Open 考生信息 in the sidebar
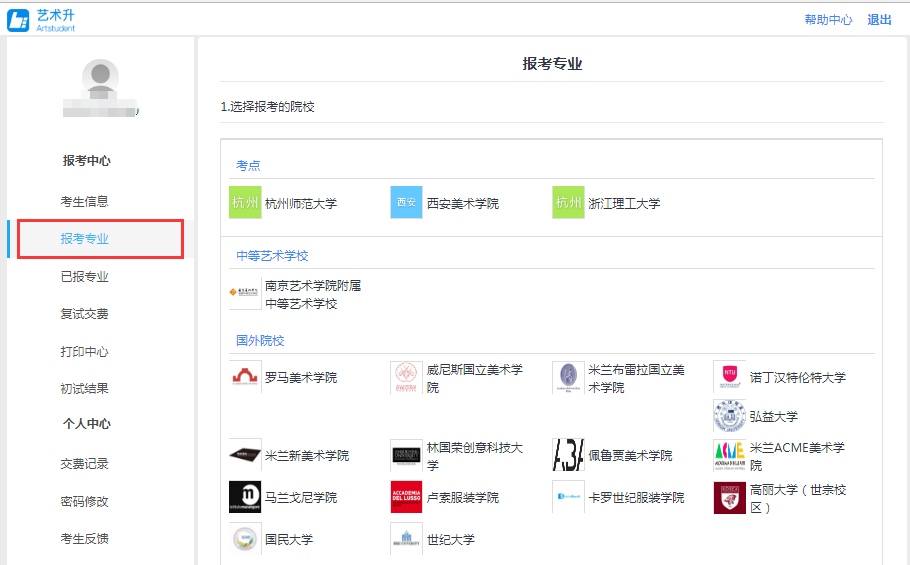This screenshot has height=565, width=910. [84, 201]
